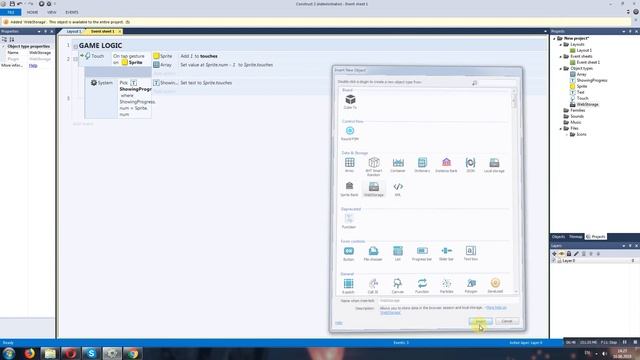This screenshot has height=360, width=640.
Task: Select the List form control plugin
Action: click(398, 253)
